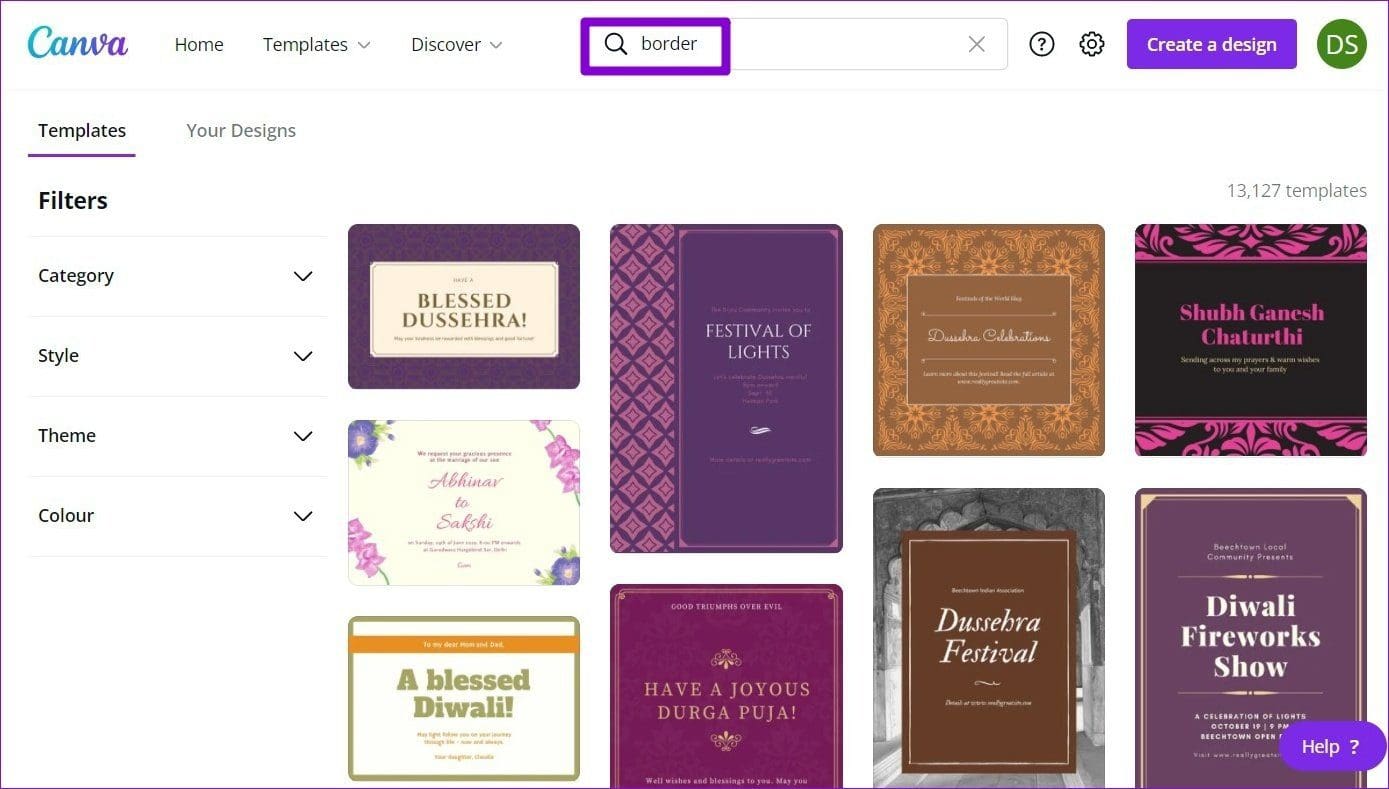The height and width of the screenshot is (789, 1389).
Task: Open the settings gear icon
Action: pos(1092,44)
